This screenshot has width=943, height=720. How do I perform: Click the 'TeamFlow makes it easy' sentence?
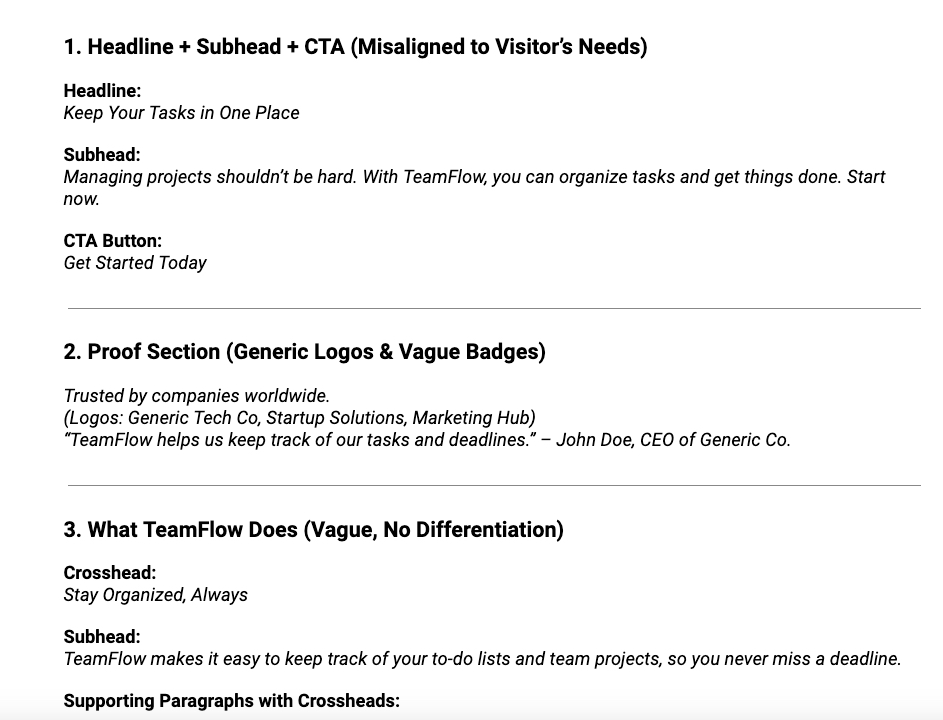pyautogui.click(x=482, y=659)
